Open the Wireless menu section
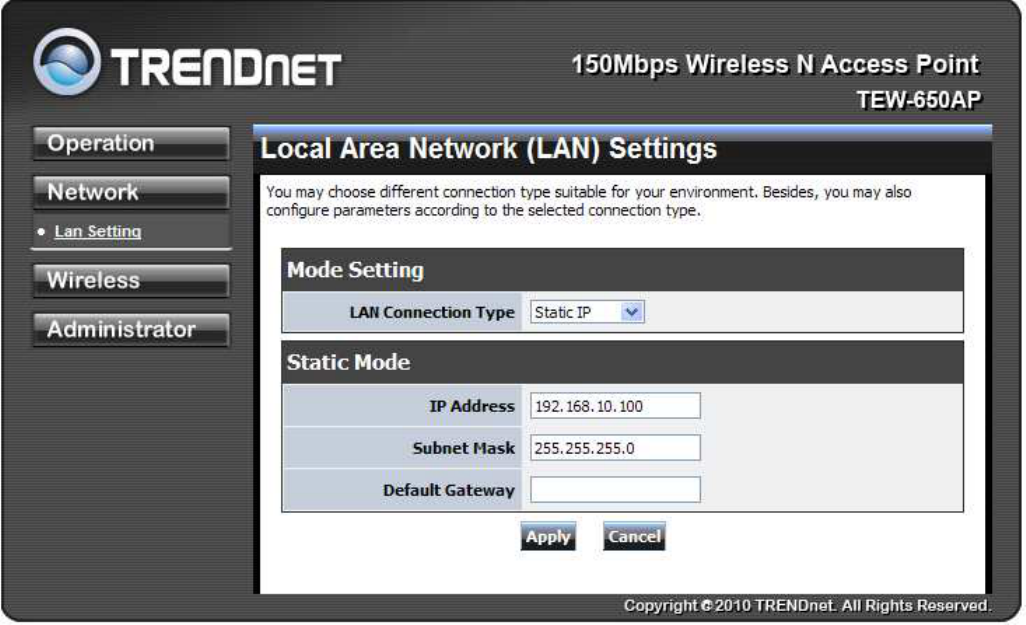1026x625 pixels. tap(131, 280)
